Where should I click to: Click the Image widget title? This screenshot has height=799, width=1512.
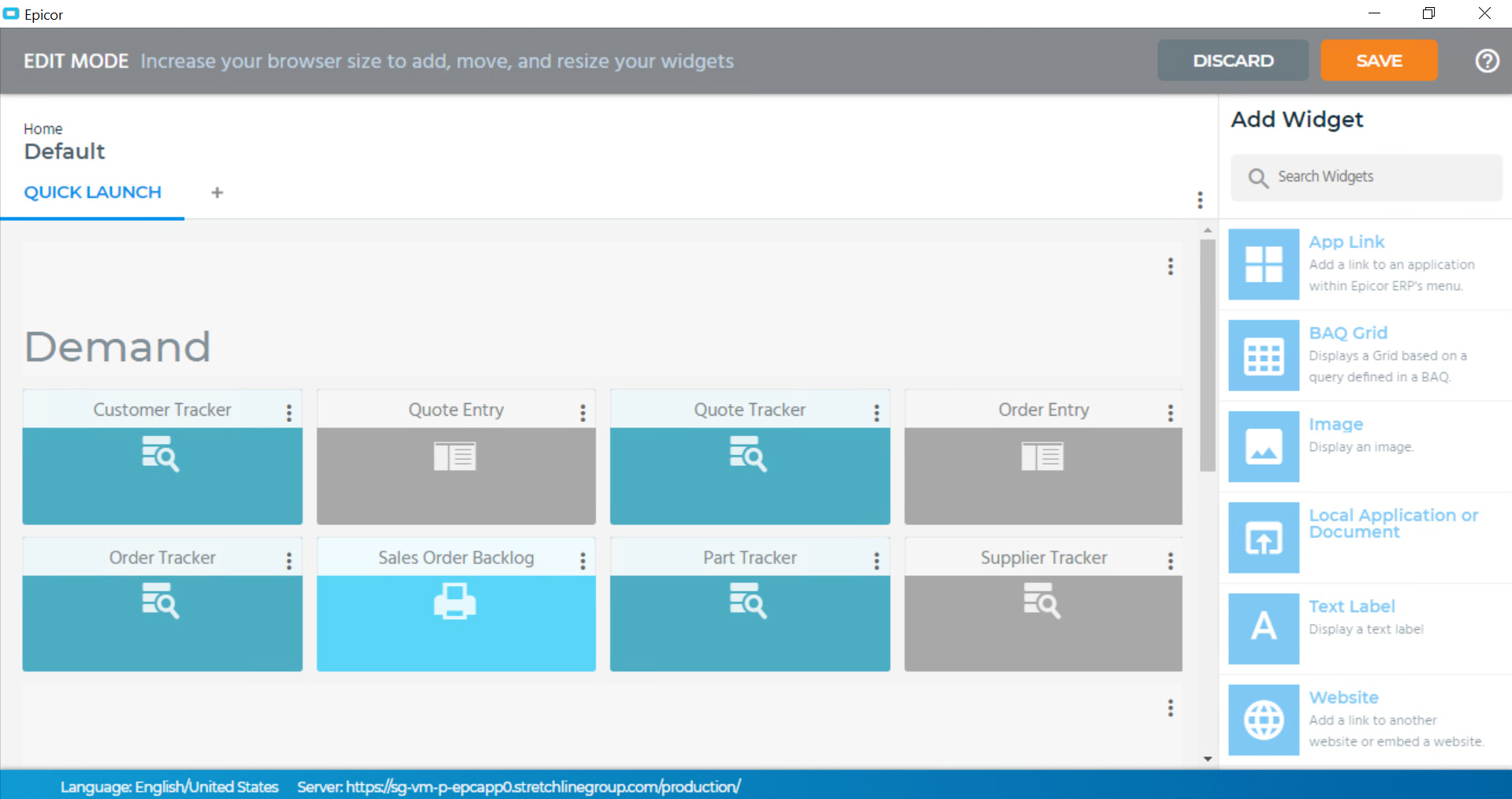[x=1335, y=424]
